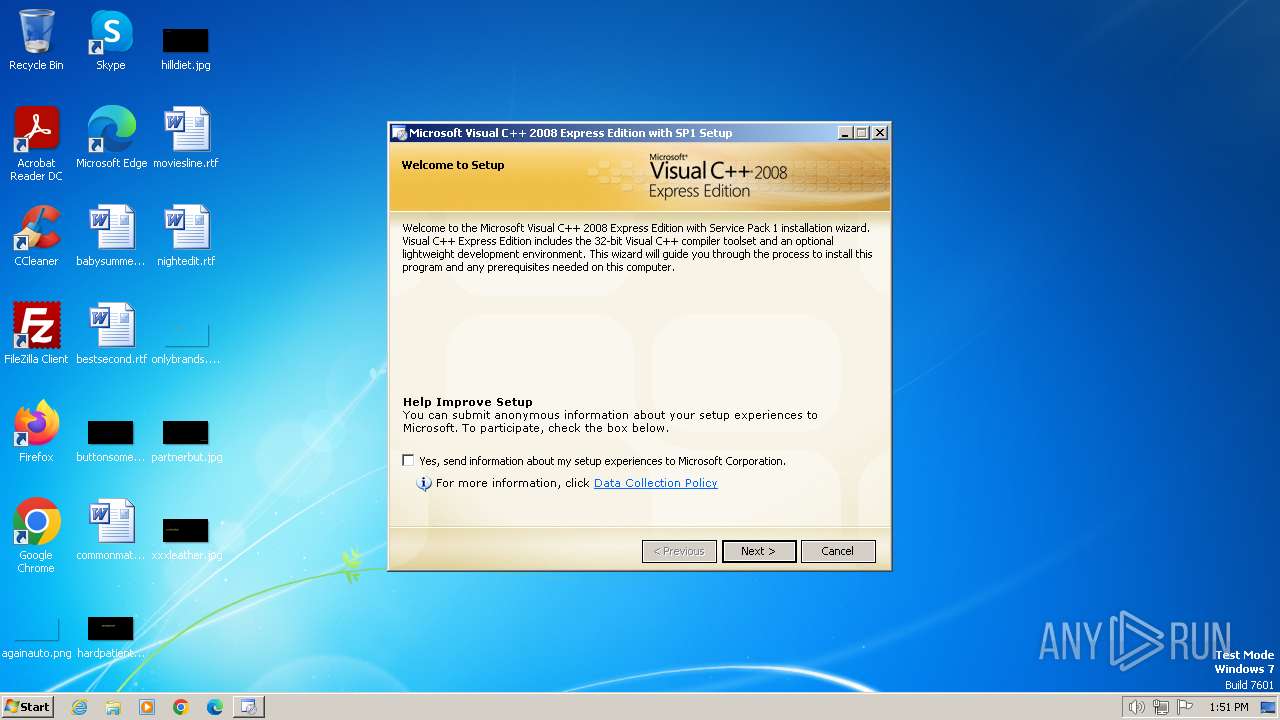Select the xxxleather.jpg file icon
This screenshot has height=720, width=1280.
[x=186, y=537]
